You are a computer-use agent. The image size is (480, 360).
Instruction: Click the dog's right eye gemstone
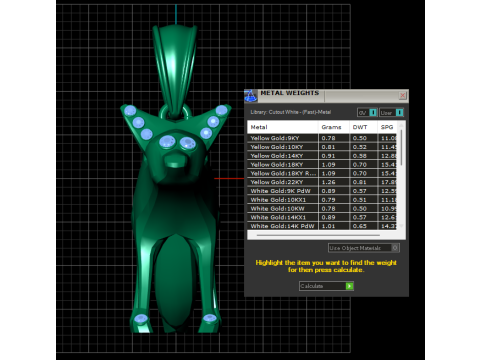coord(188,143)
